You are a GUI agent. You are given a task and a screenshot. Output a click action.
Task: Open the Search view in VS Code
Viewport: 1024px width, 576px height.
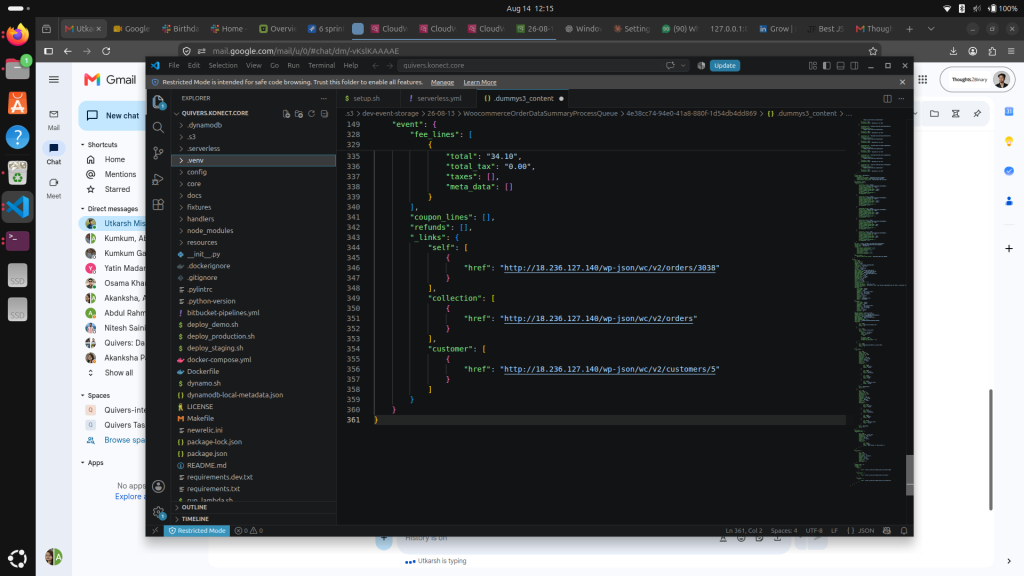coord(158,127)
